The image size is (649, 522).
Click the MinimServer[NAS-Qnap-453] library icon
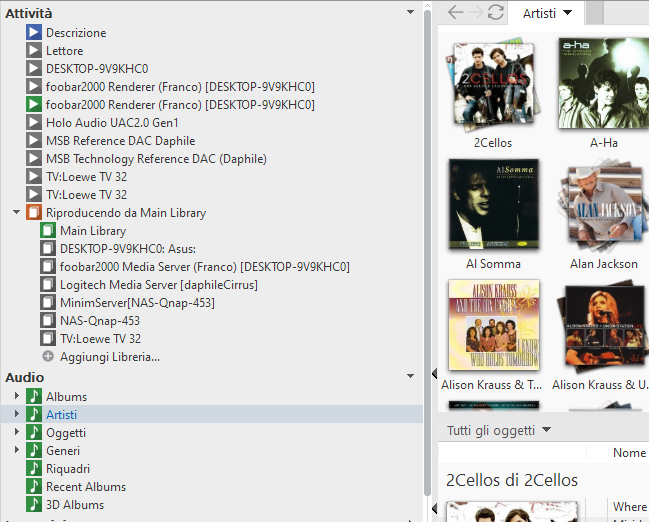(x=48, y=303)
